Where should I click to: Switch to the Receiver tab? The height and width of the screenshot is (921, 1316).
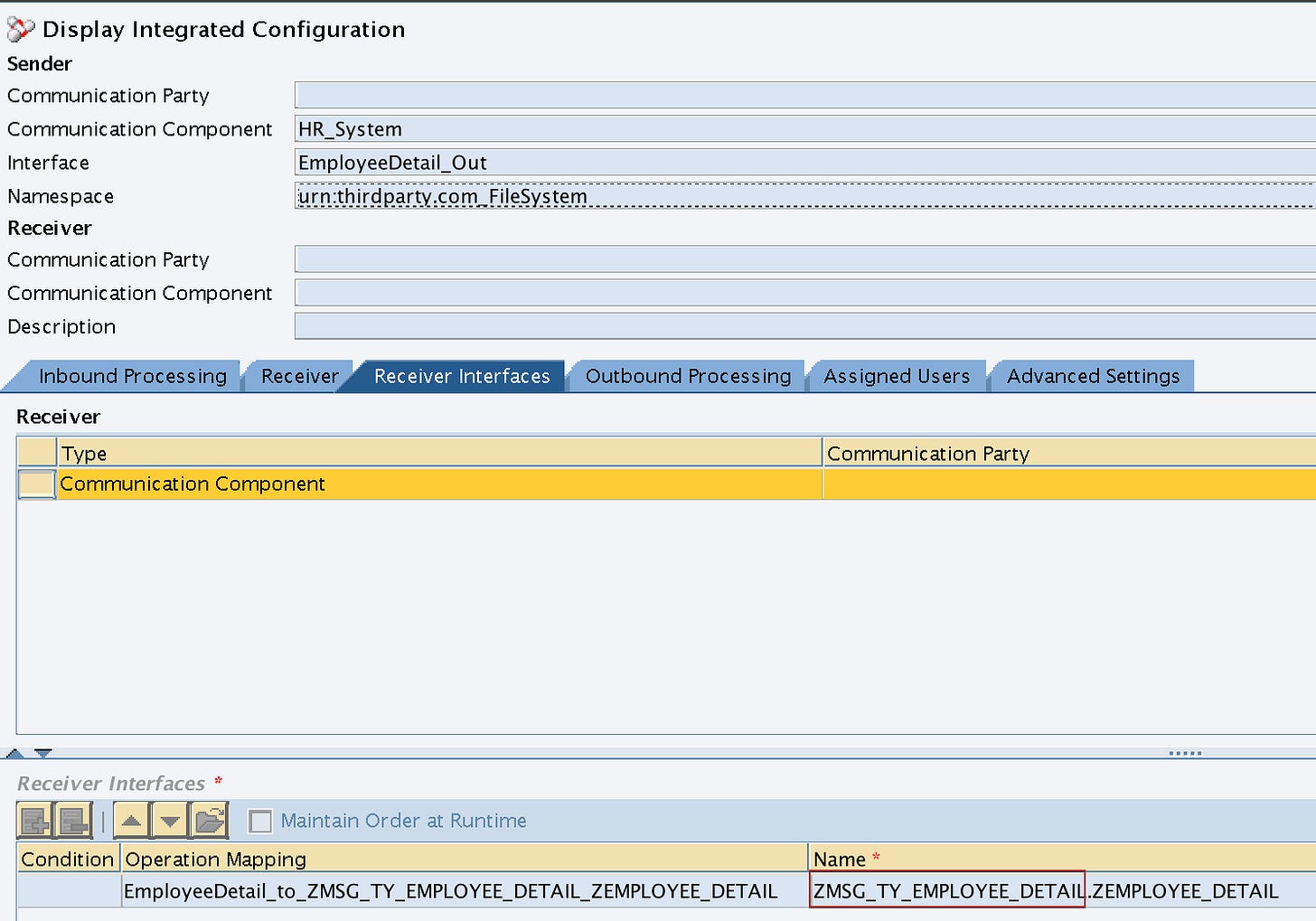click(x=299, y=376)
